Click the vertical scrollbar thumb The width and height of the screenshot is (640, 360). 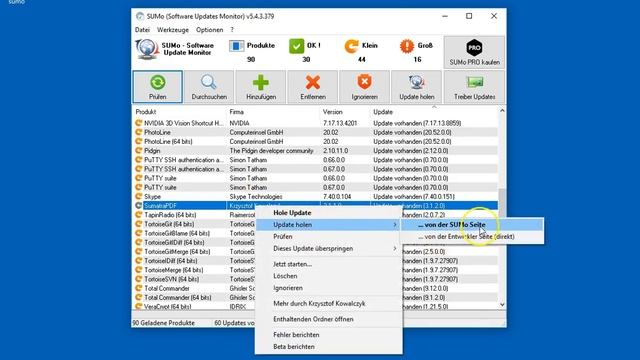pos(502,203)
